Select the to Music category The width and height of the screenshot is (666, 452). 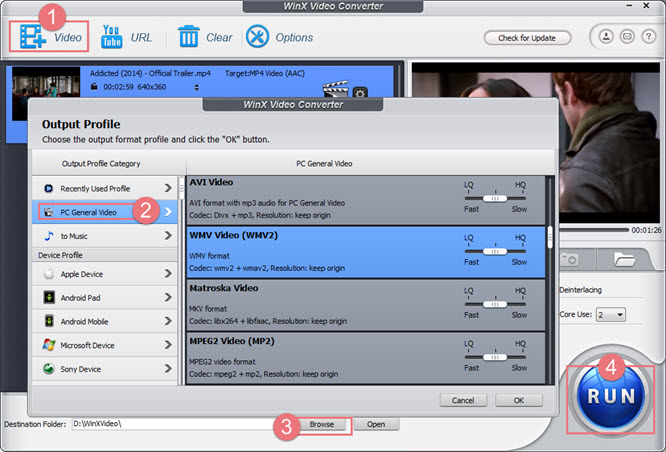pos(105,236)
